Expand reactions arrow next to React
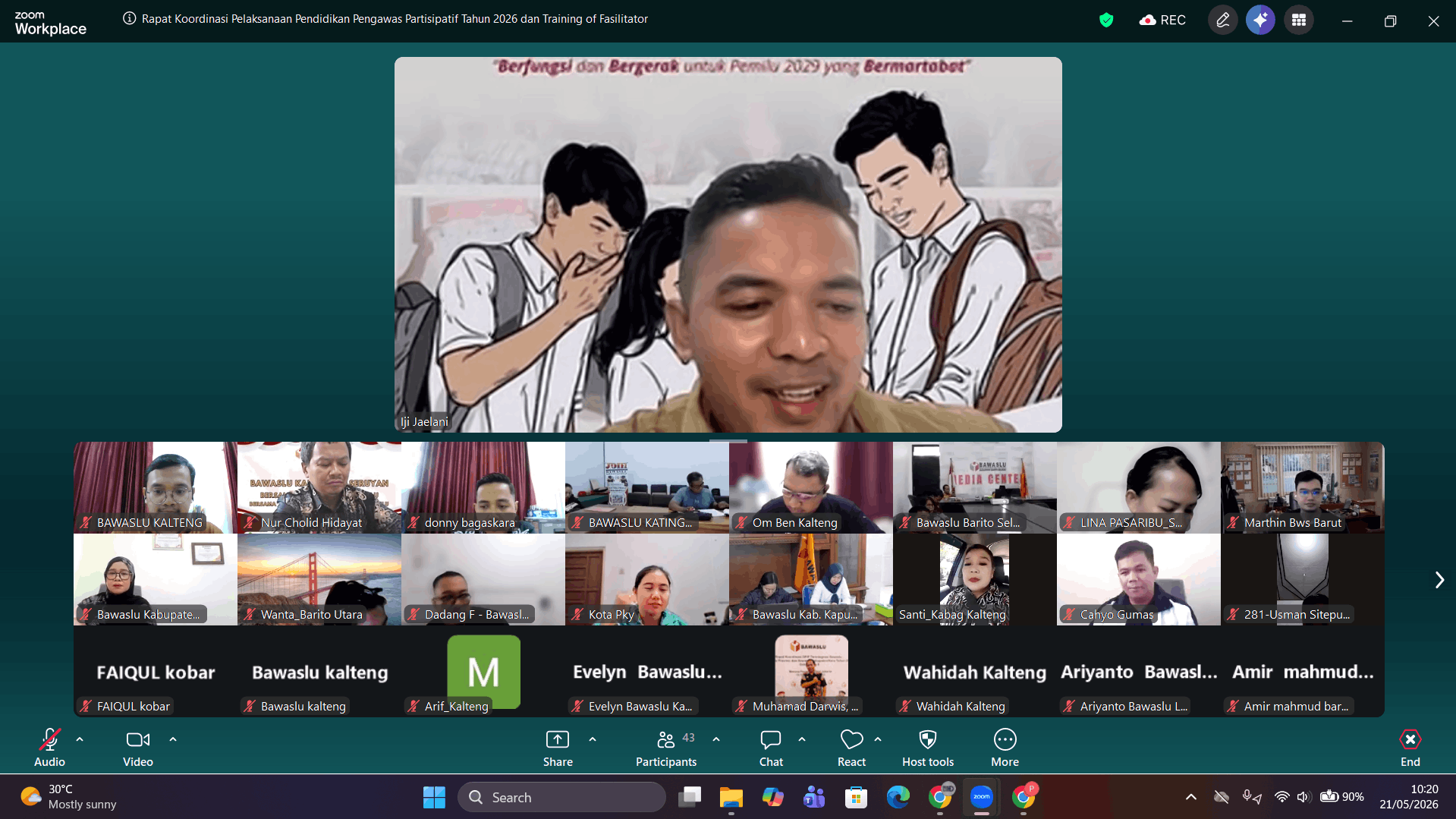 [878, 739]
